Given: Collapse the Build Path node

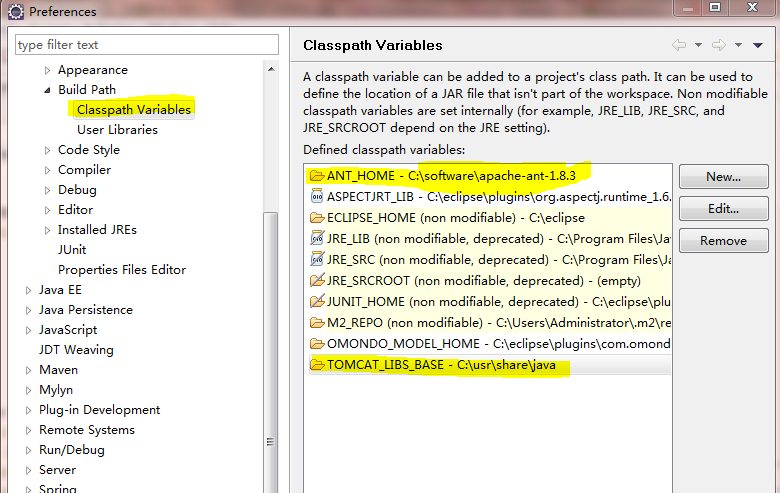Looking at the screenshot, I should [x=47, y=90].
